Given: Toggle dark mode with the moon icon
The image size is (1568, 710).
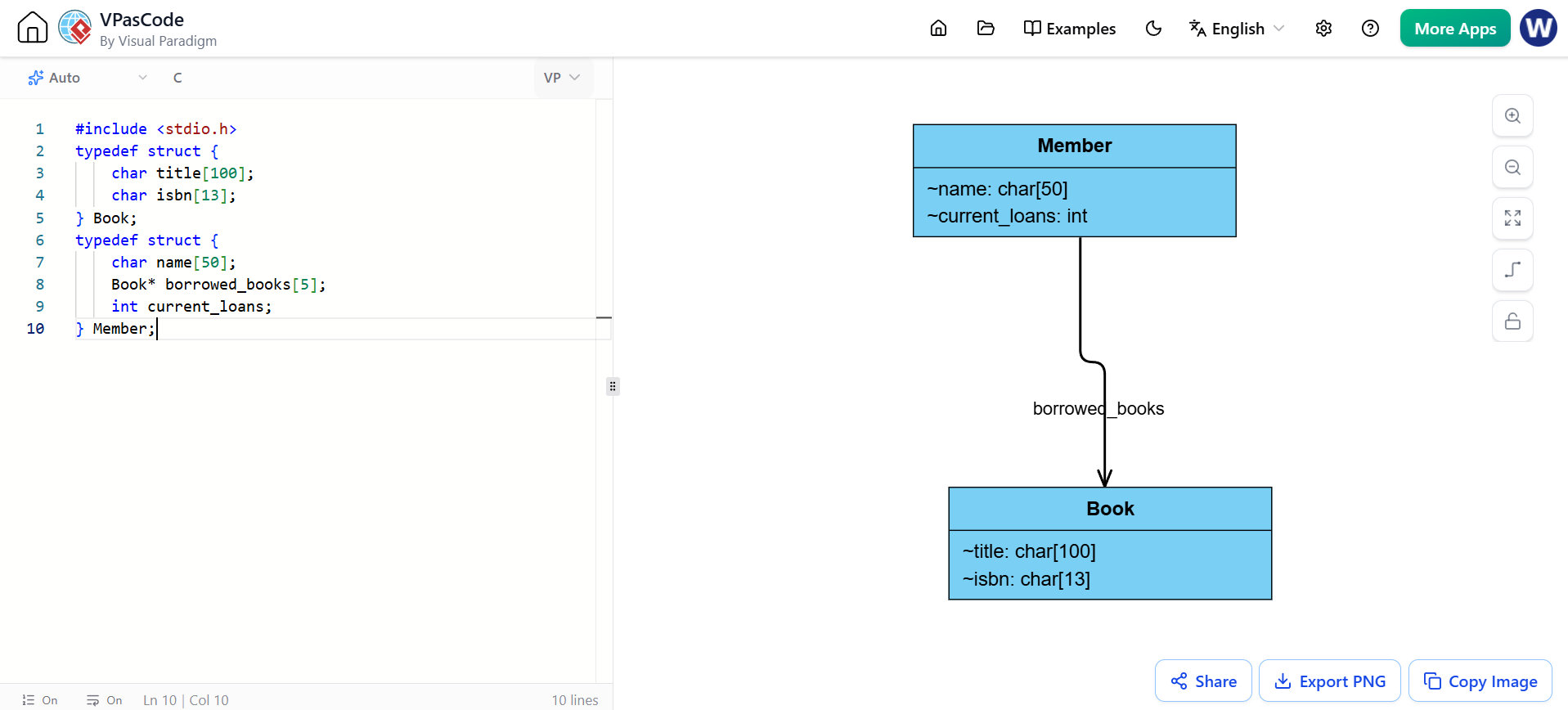Looking at the screenshot, I should click(x=1153, y=29).
